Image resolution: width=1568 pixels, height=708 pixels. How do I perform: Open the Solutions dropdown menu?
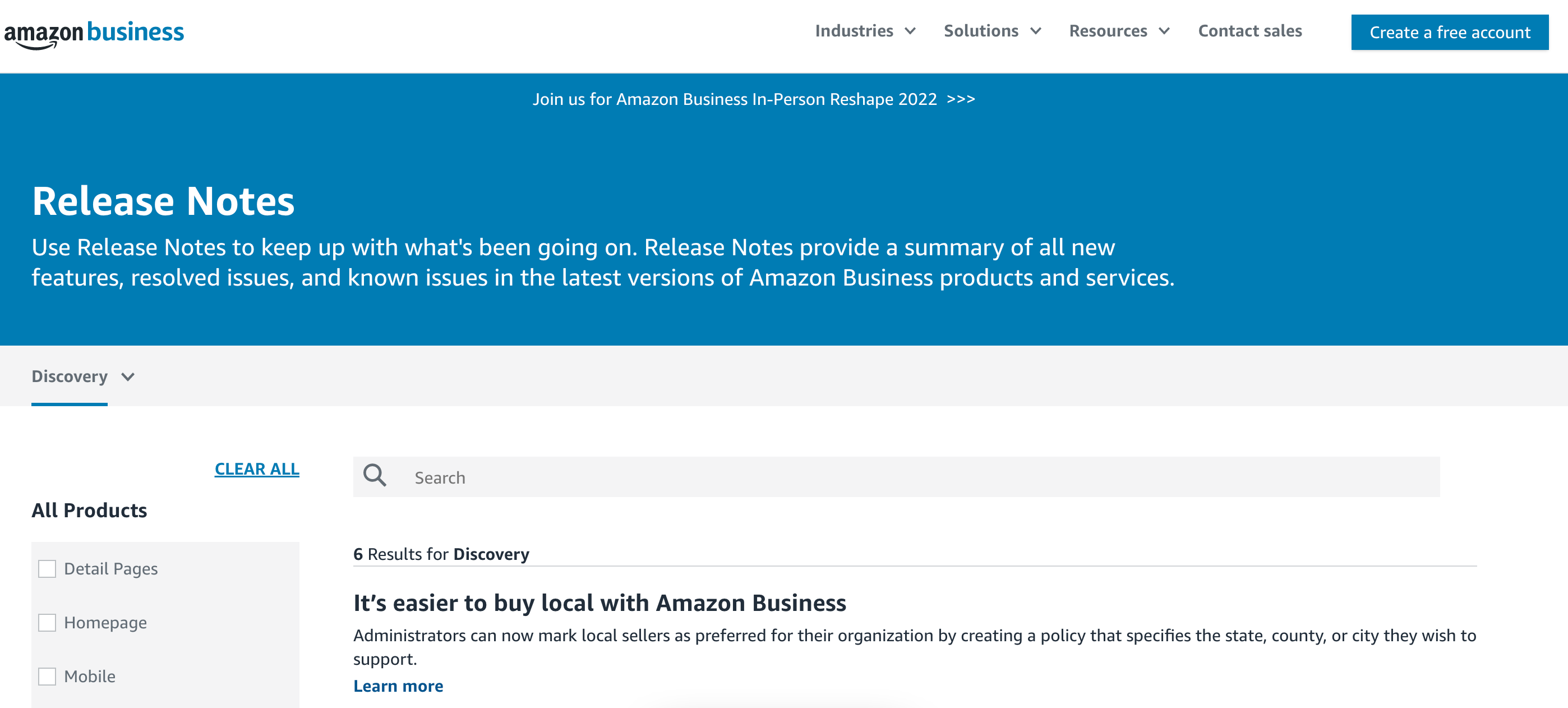tap(992, 31)
